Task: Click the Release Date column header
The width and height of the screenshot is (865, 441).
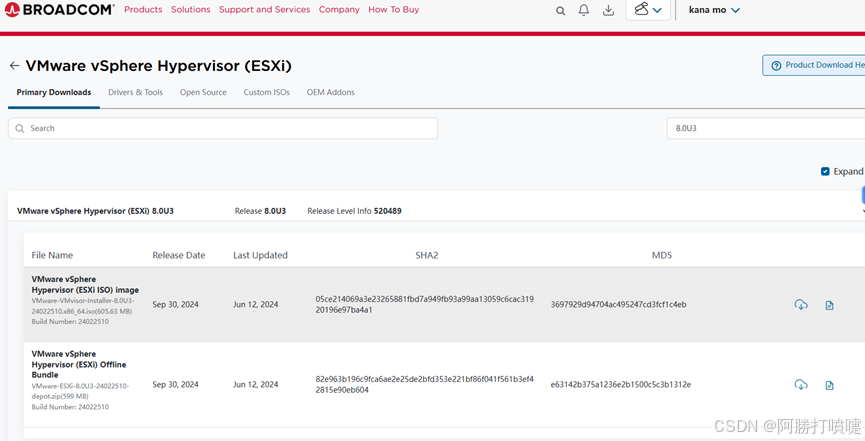Action: pos(179,255)
